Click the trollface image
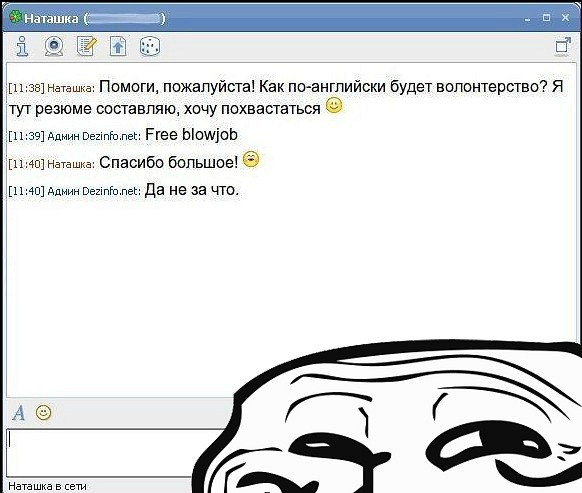Viewport: 582px width, 493px height. click(x=387, y=417)
